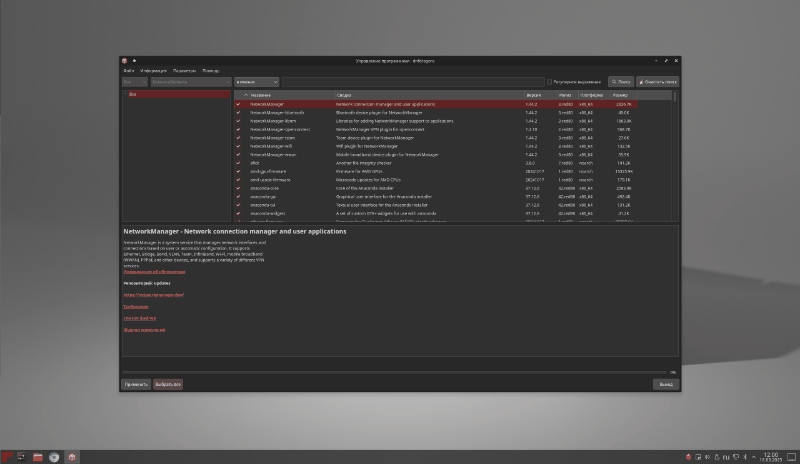Click 'Another file integrity checker' summary
The image size is (800, 464).
point(363,163)
